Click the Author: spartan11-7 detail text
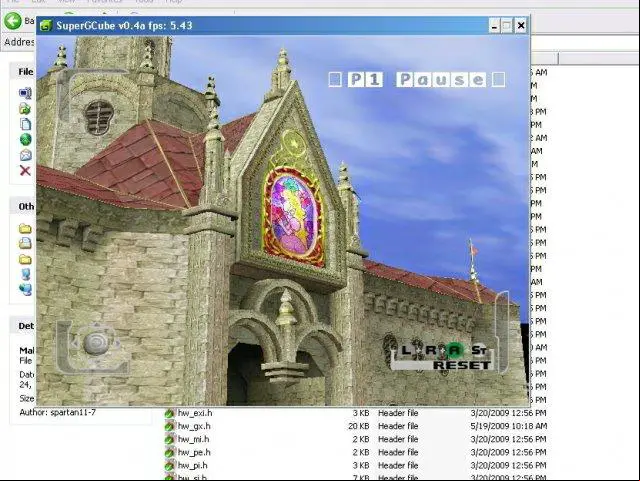 [x=58, y=412]
